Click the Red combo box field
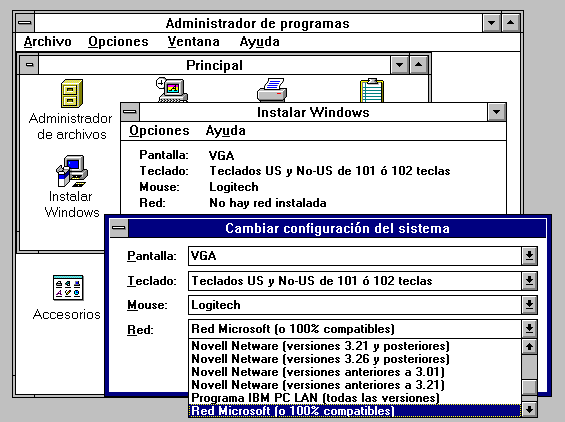Viewport: 565px width, 422px height. (355, 329)
